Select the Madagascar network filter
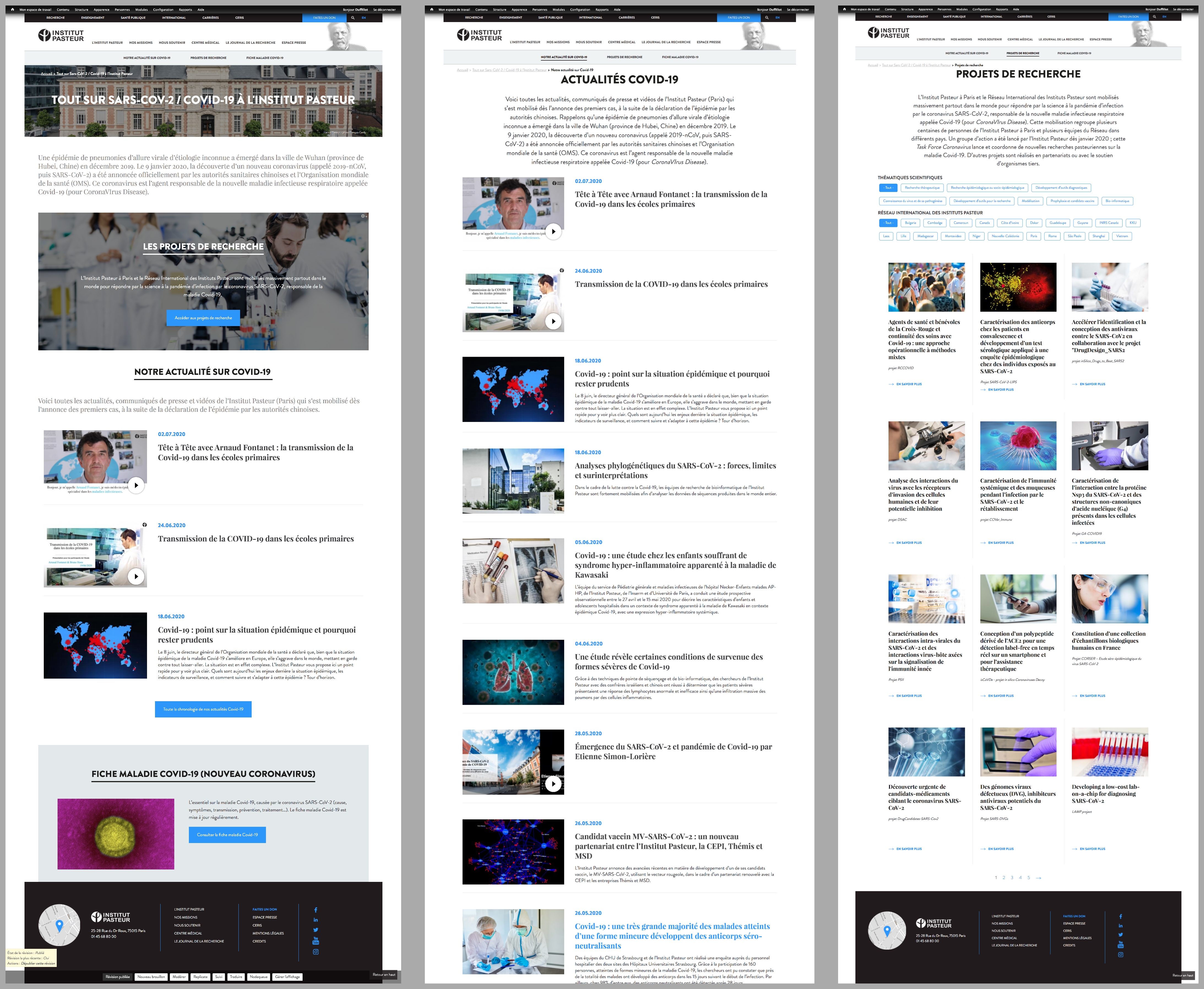This screenshot has width=1204, height=989. point(925,236)
